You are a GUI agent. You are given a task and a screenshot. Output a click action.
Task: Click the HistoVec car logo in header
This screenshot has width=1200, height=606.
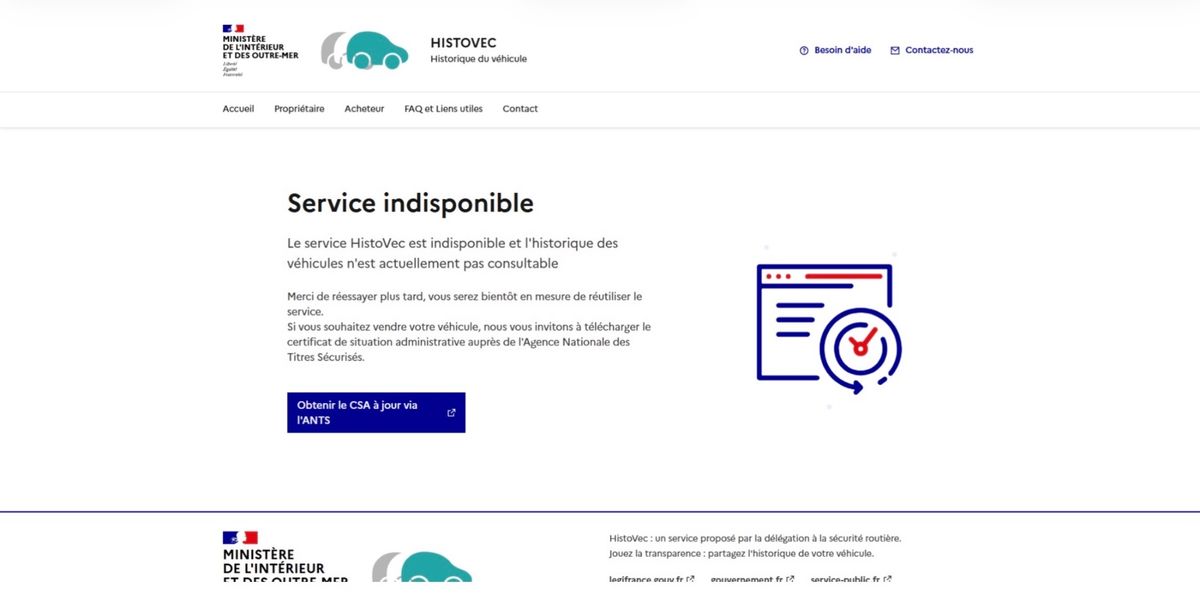364,50
